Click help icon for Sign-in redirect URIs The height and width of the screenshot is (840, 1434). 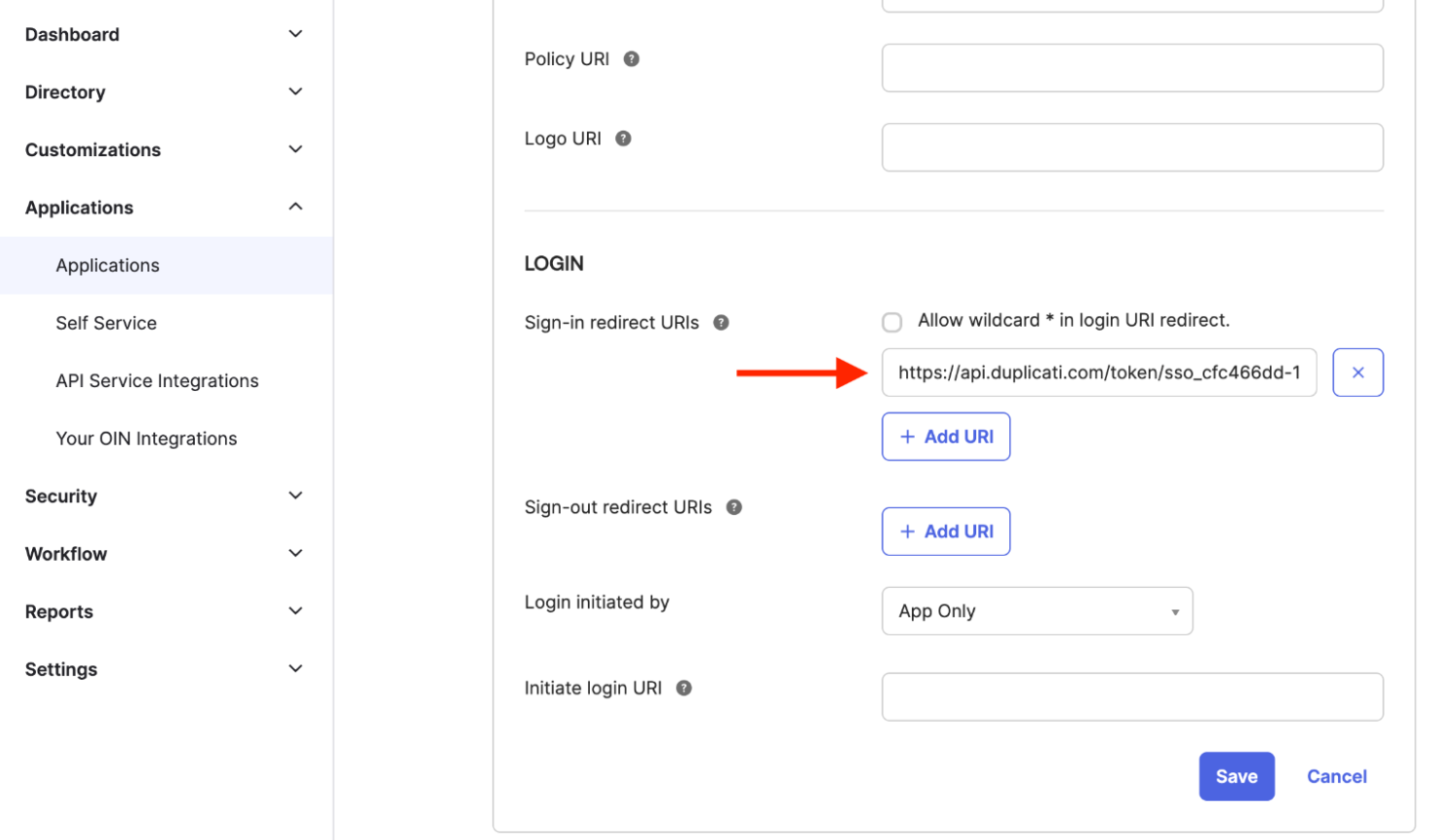[721, 323]
